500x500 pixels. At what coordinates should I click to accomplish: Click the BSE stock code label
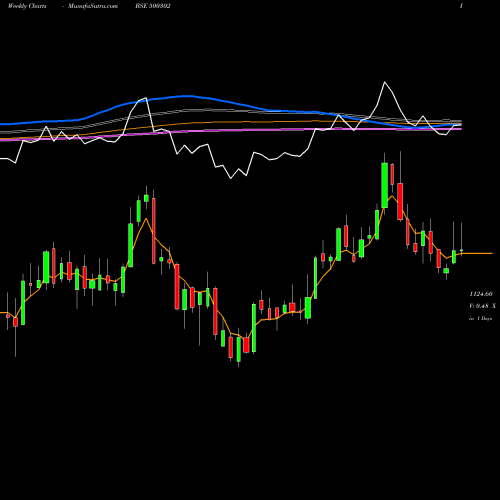153,6
